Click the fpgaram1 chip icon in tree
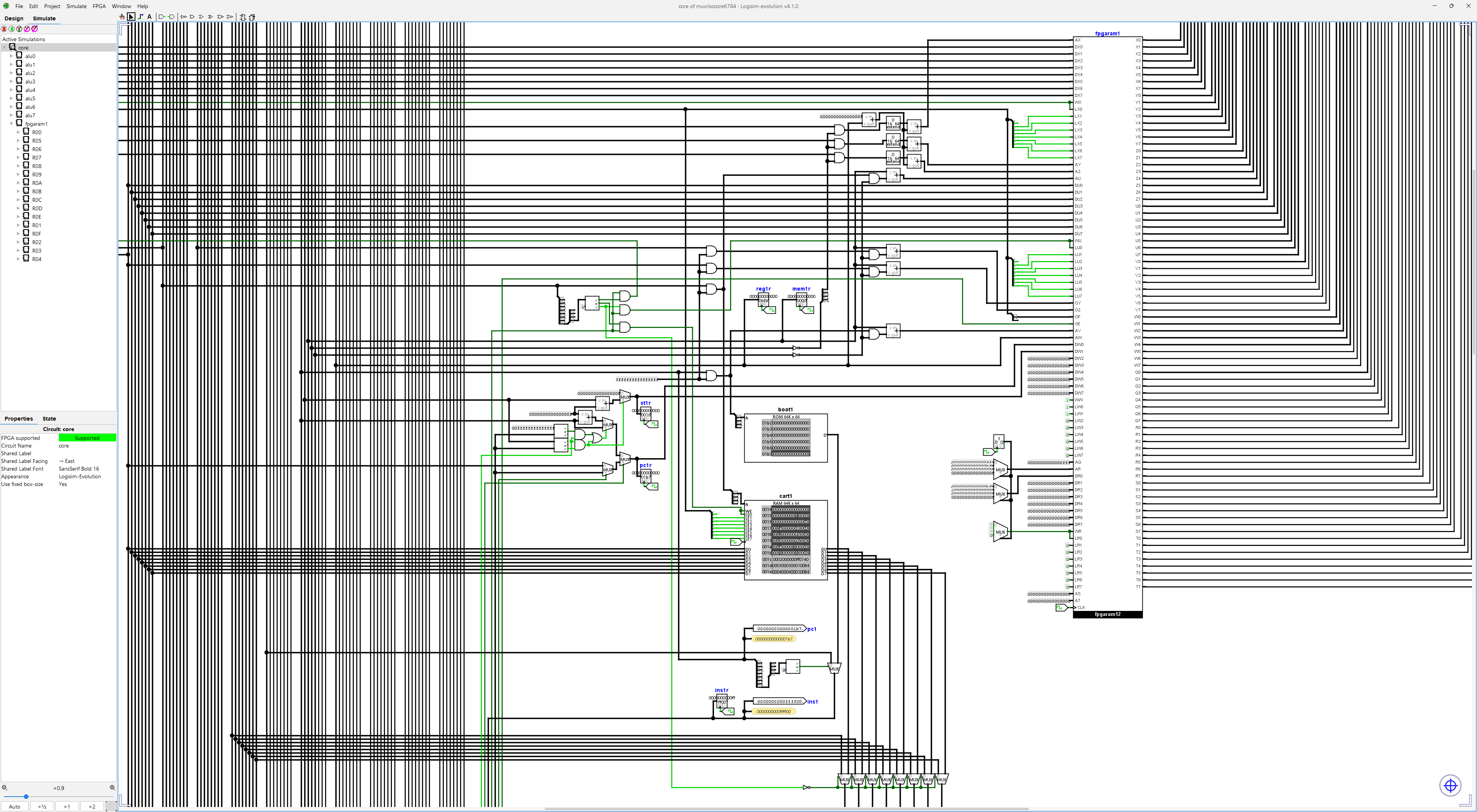Screen dimensions: 1477x812 tap(19, 123)
